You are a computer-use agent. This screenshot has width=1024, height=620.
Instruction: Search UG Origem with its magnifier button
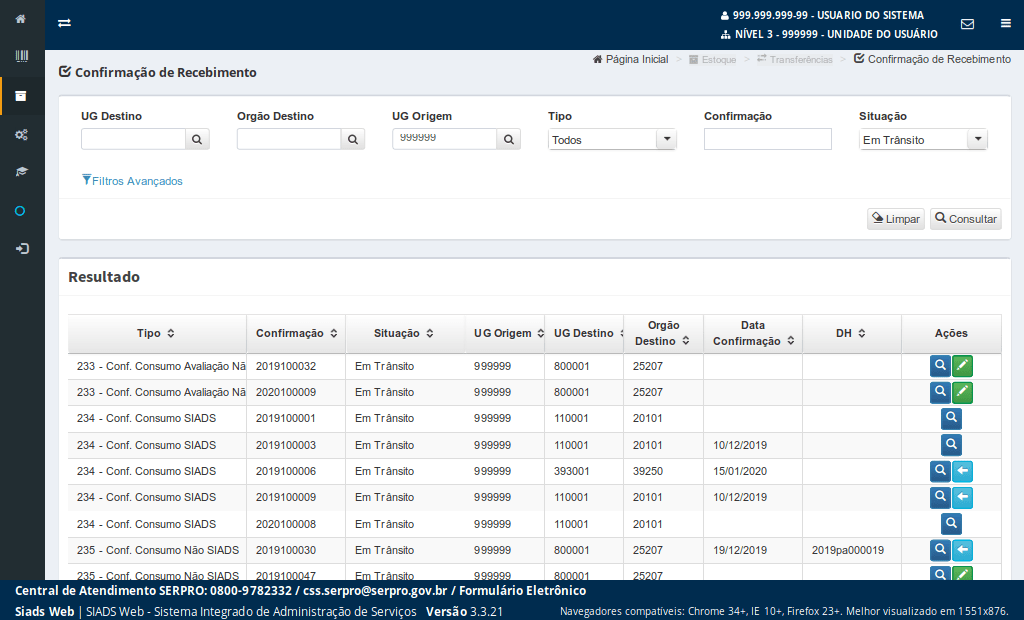(x=509, y=139)
